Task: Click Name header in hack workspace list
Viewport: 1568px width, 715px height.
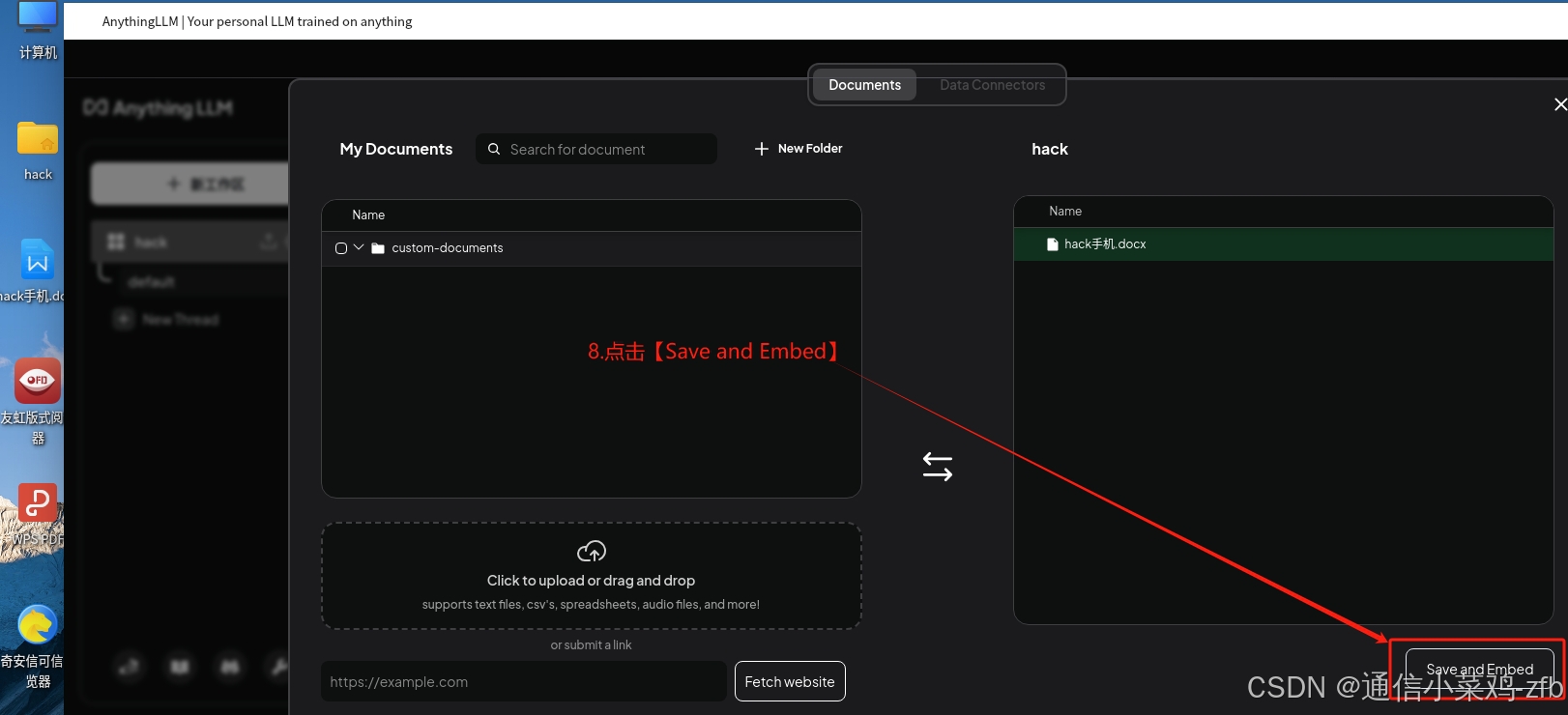Action: [x=1065, y=211]
